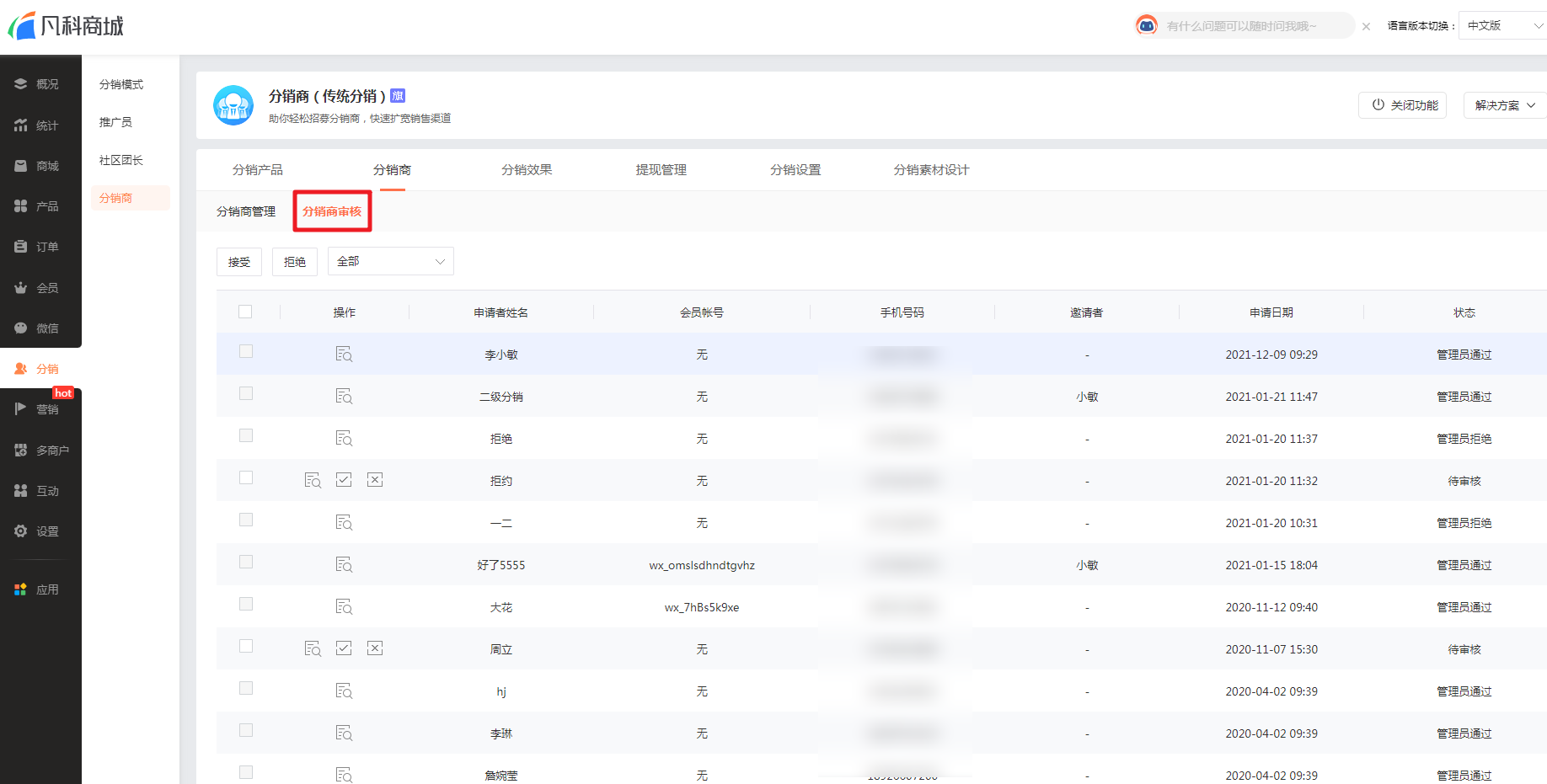The image size is (1547, 784).
Task: Reject applicant 周立 with X icon
Action: coord(375,648)
